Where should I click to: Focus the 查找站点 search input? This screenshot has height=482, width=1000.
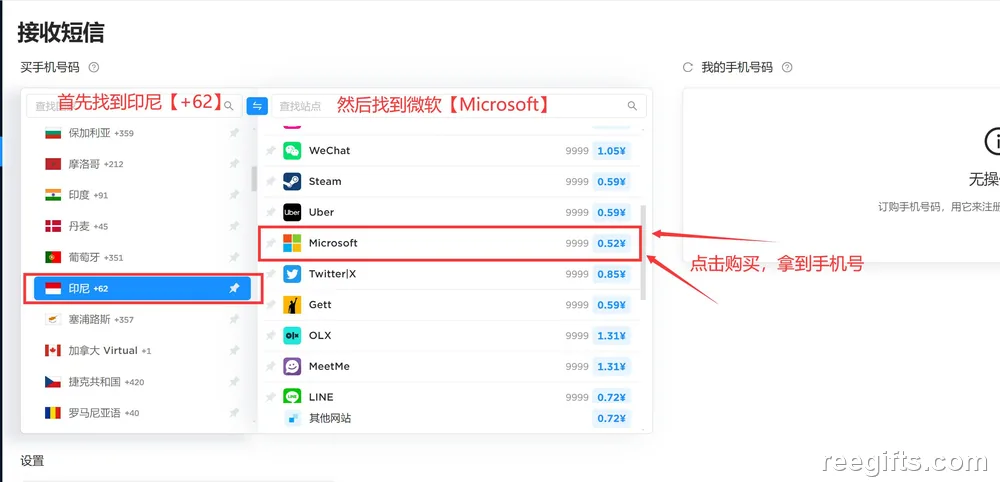coord(459,106)
